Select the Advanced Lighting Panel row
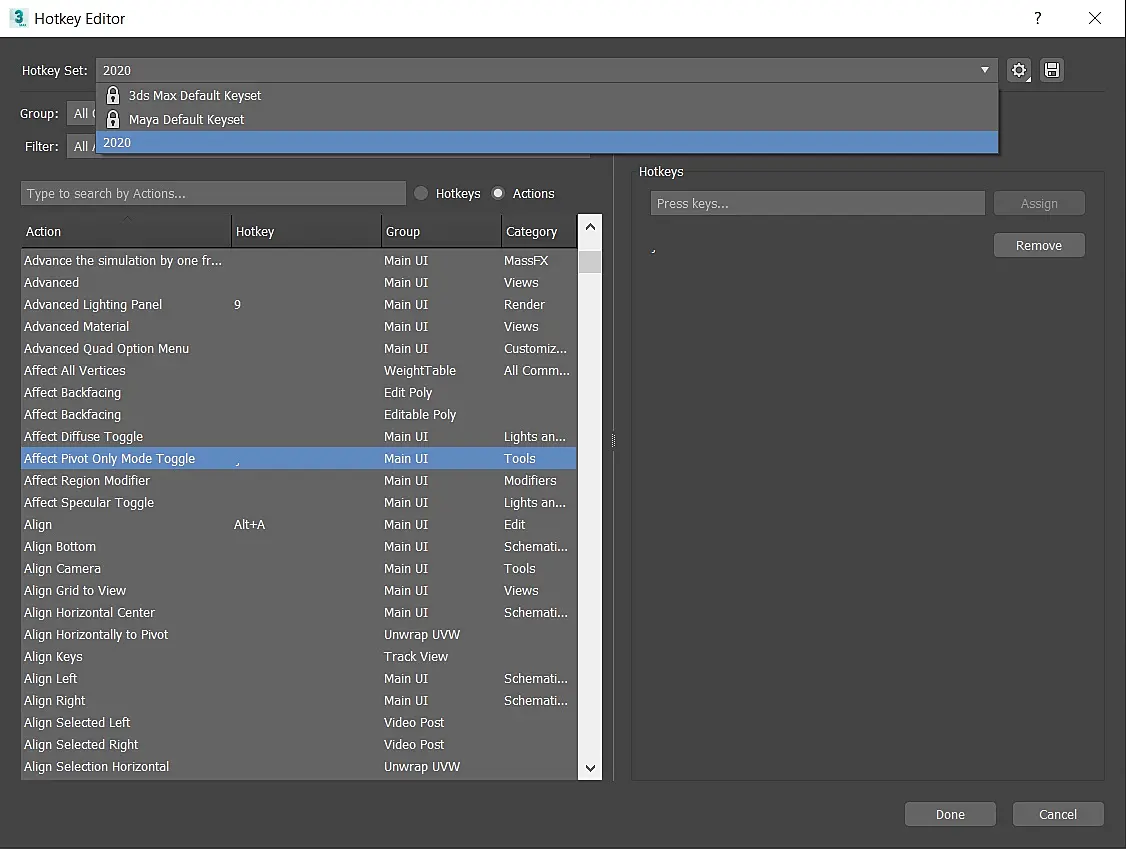This screenshot has height=849, width=1126. tap(299, 305)
